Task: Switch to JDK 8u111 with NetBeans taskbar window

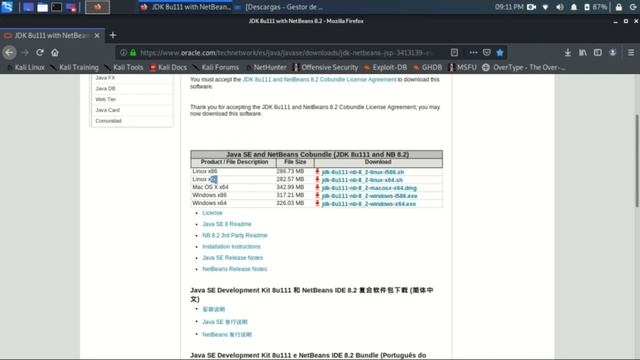Action: coord(186,7)
